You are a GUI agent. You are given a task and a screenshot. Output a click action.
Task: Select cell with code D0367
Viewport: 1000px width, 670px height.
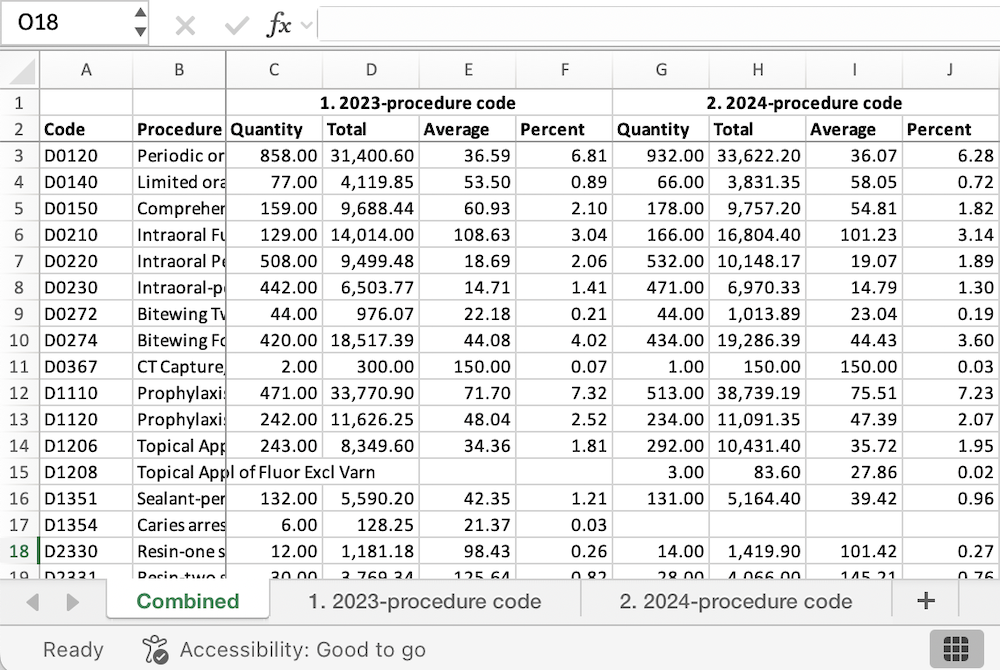pos(86,367)
